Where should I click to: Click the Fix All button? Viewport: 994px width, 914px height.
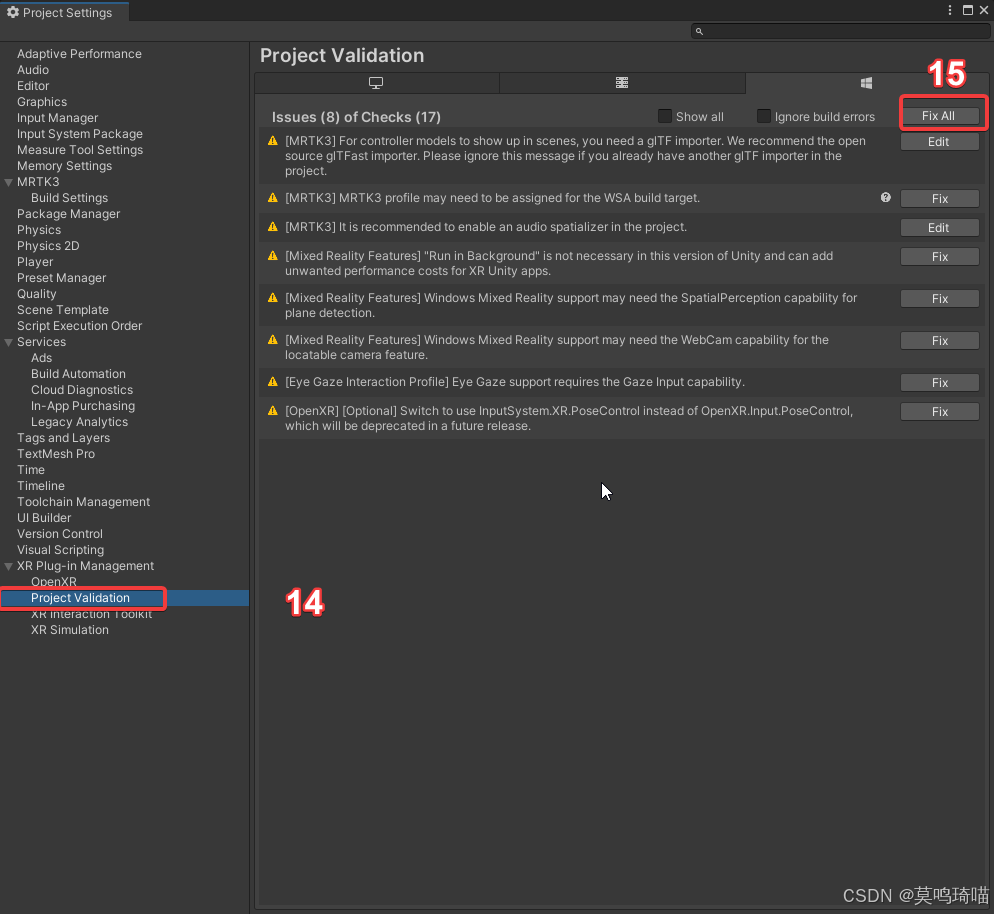click(939, 116)
